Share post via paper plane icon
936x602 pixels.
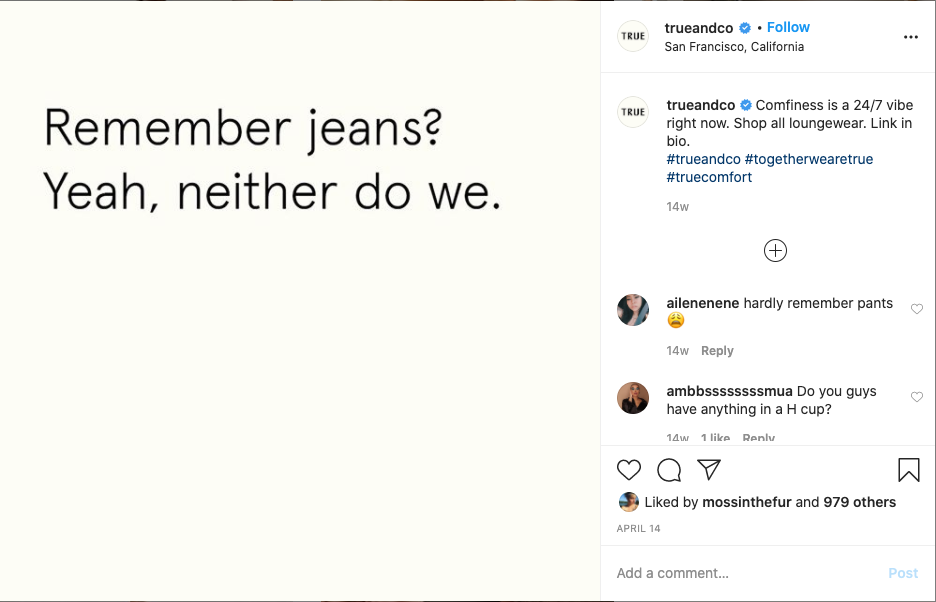click(709, 470)
